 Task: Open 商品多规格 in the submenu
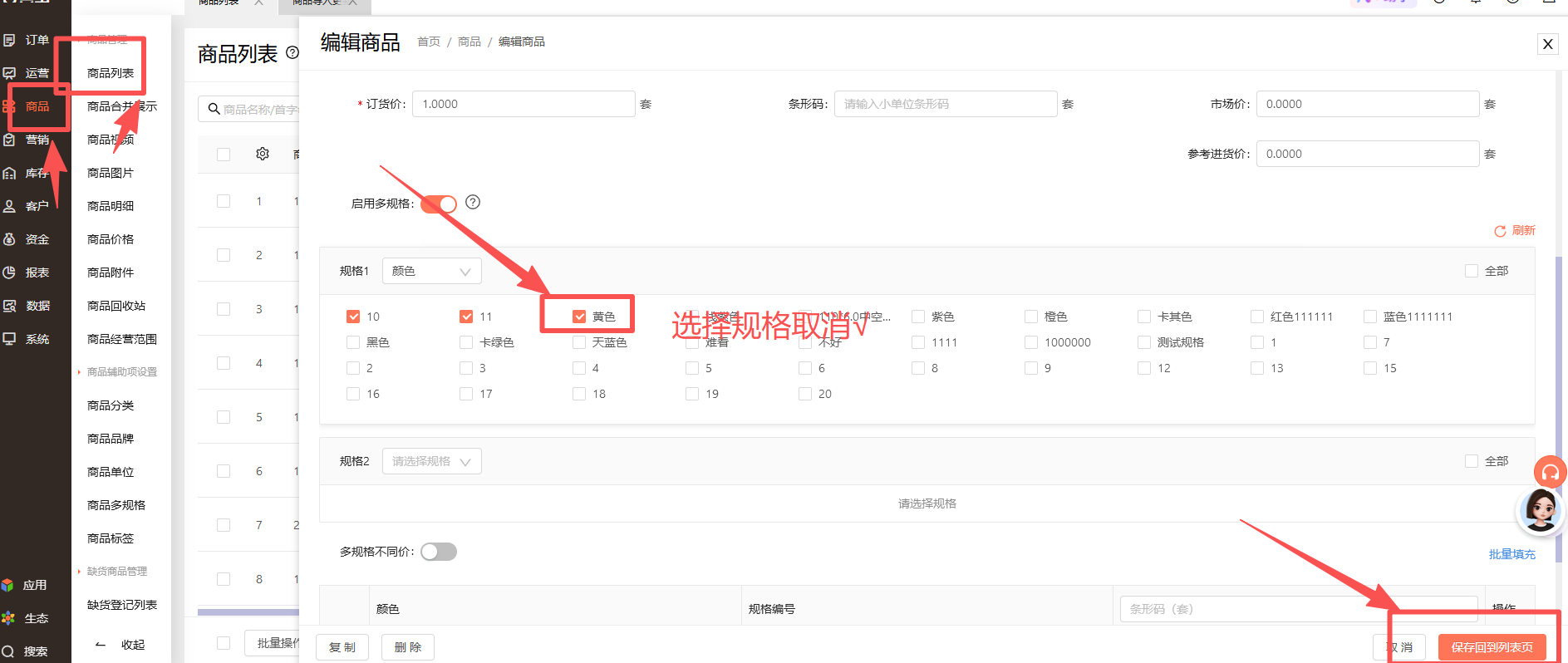click(116, 505)
